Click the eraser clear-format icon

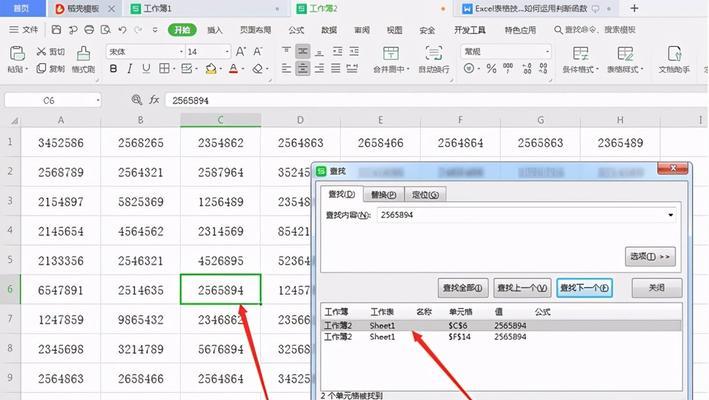pos(257,69)
